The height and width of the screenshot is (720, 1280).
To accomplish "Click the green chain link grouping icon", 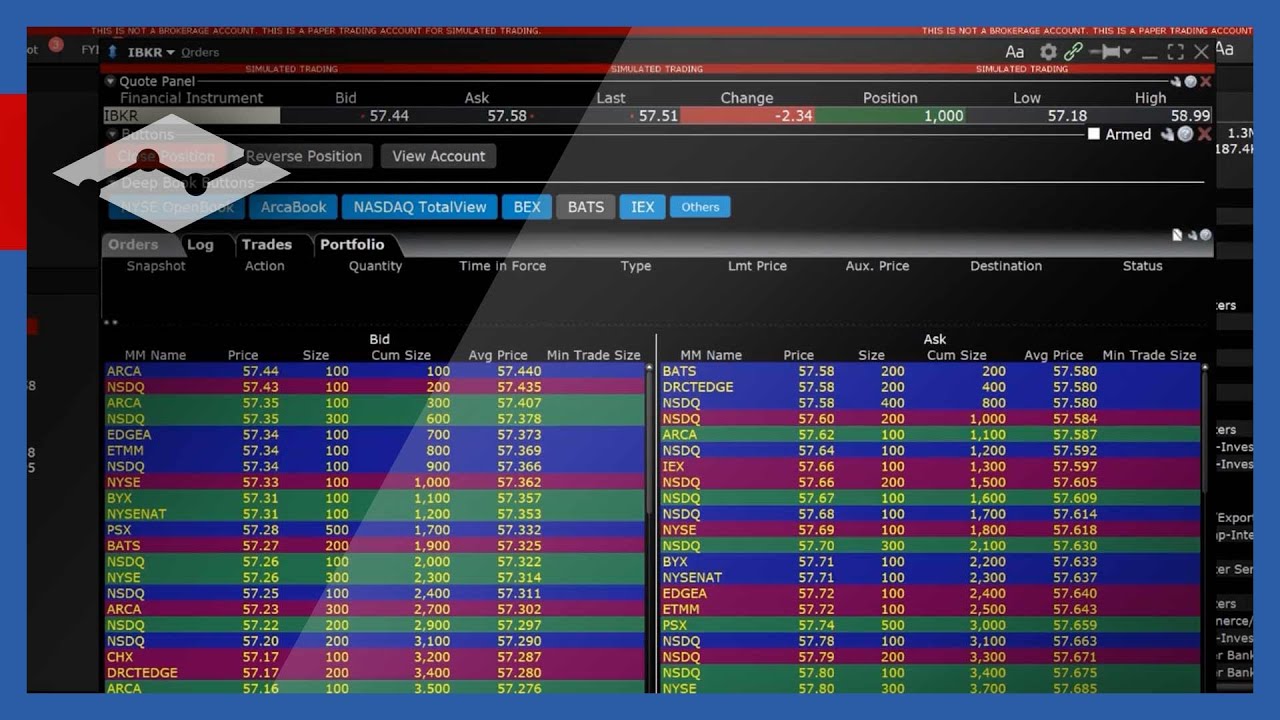I will [1074, 52].
